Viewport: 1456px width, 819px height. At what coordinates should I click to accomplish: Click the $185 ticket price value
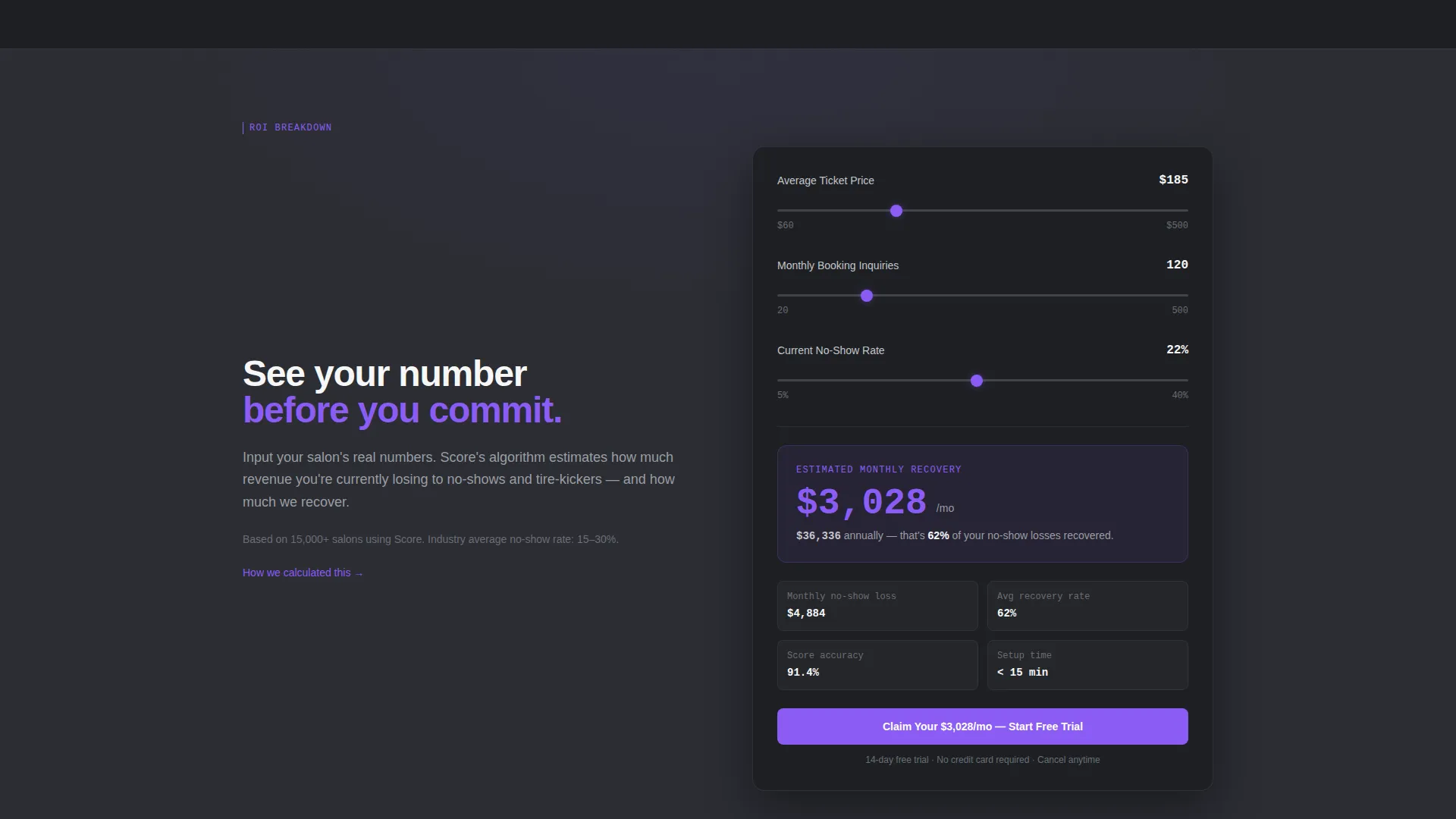click(x=1173, y=180)
